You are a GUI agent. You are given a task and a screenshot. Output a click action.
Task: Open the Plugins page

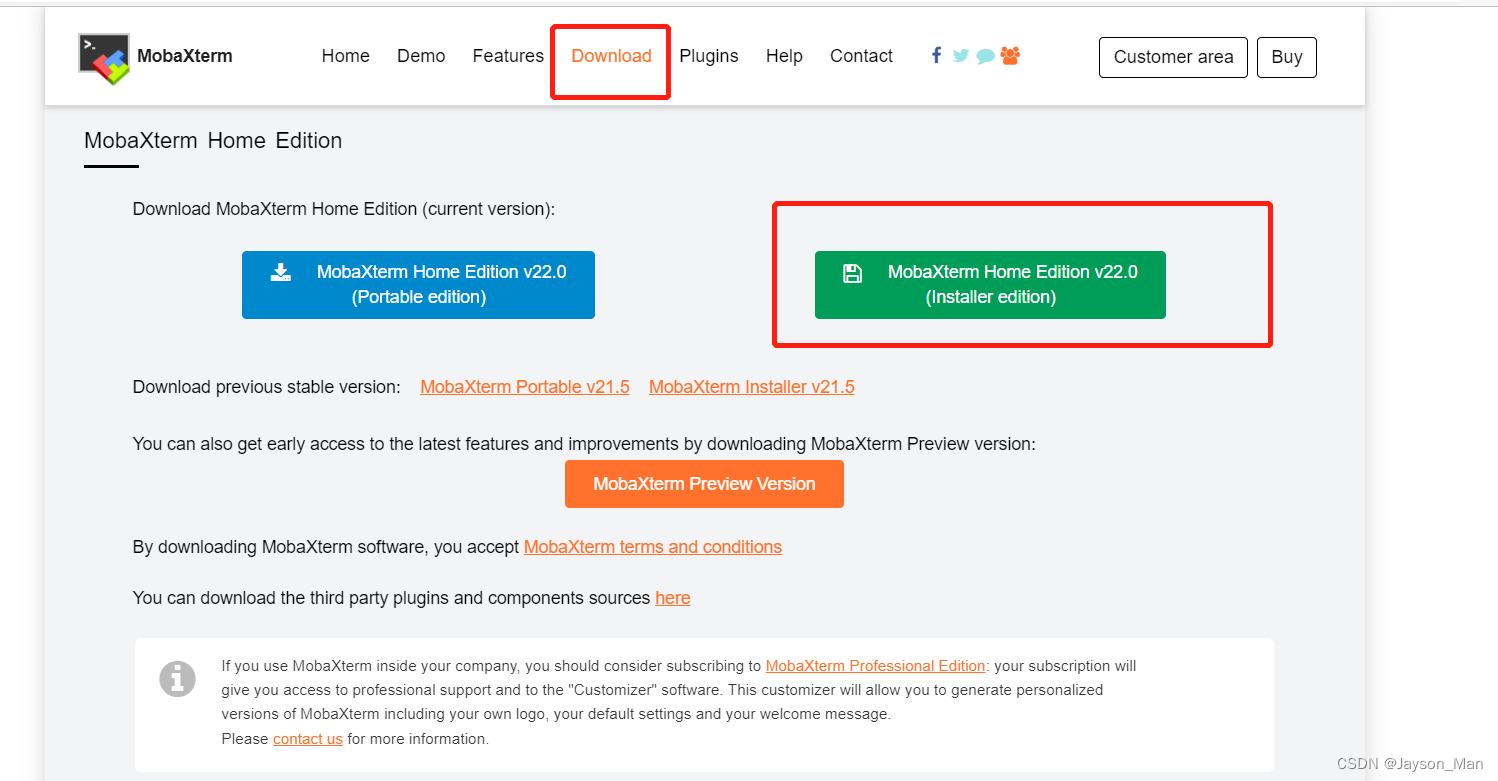pos(709,56)
